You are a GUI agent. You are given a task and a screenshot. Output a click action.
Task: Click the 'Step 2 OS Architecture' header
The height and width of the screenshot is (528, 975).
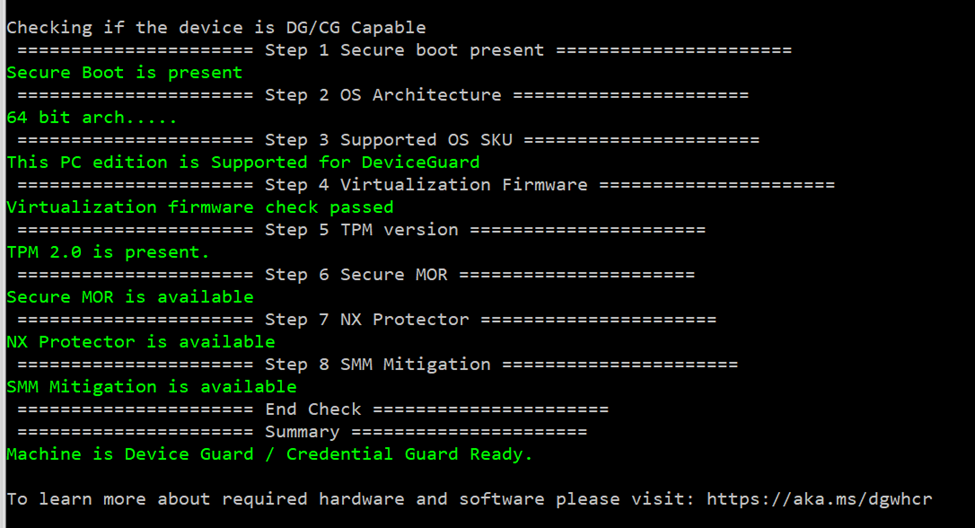(382, 95)
